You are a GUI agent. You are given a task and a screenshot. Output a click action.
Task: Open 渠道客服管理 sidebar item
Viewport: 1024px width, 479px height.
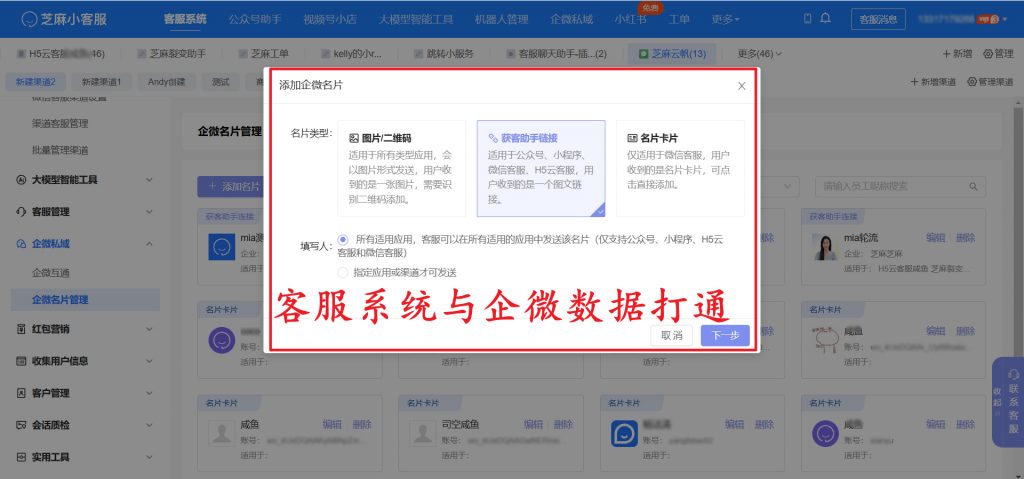(x=60, y=123)
